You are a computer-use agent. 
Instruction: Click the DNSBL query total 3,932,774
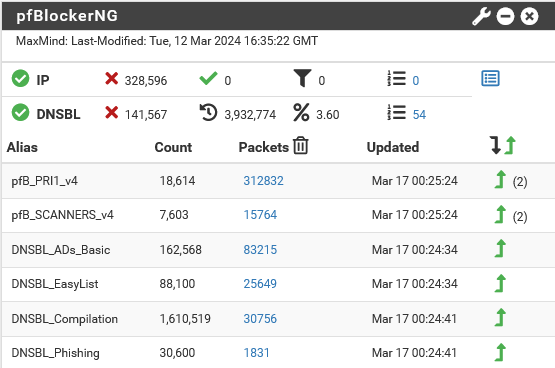[x=250, y=115]
